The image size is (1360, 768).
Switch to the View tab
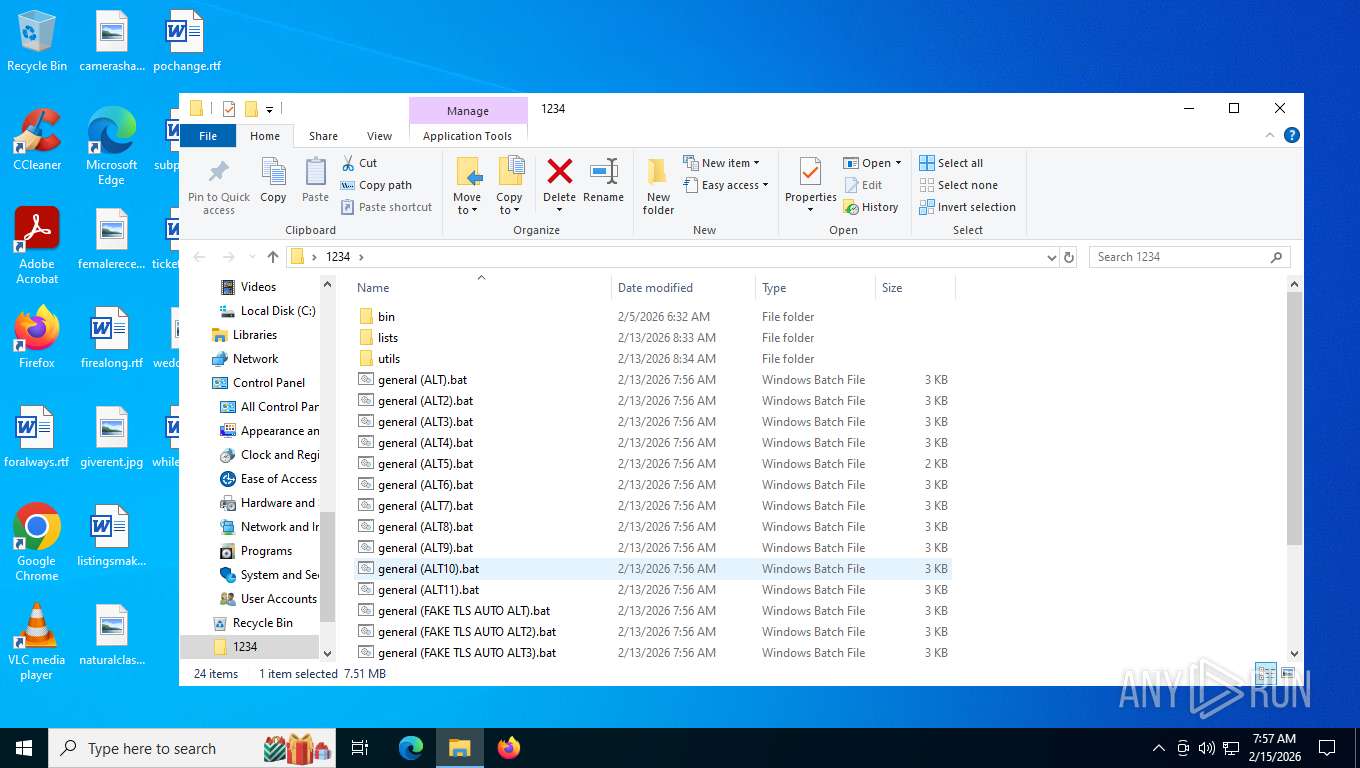[379, 136]
